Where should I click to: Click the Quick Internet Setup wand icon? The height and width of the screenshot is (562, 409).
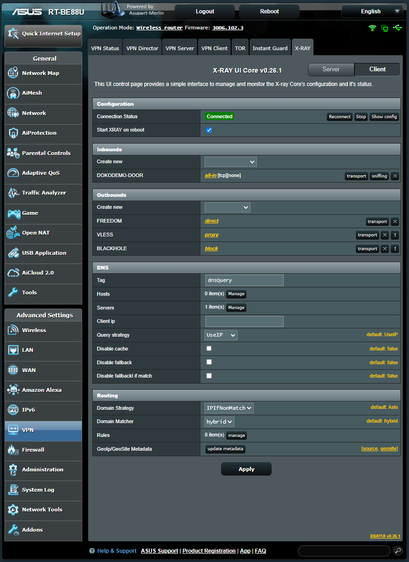pos(13,34)
